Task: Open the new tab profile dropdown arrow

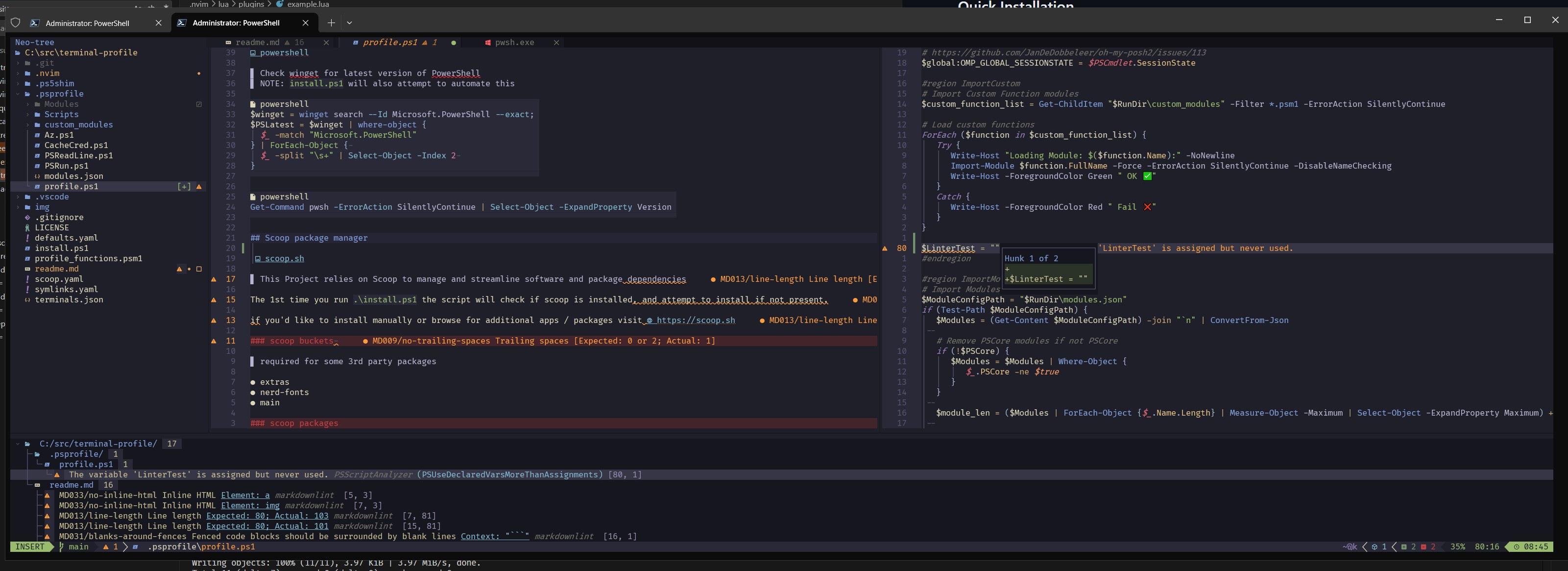Action: [349, 23]
